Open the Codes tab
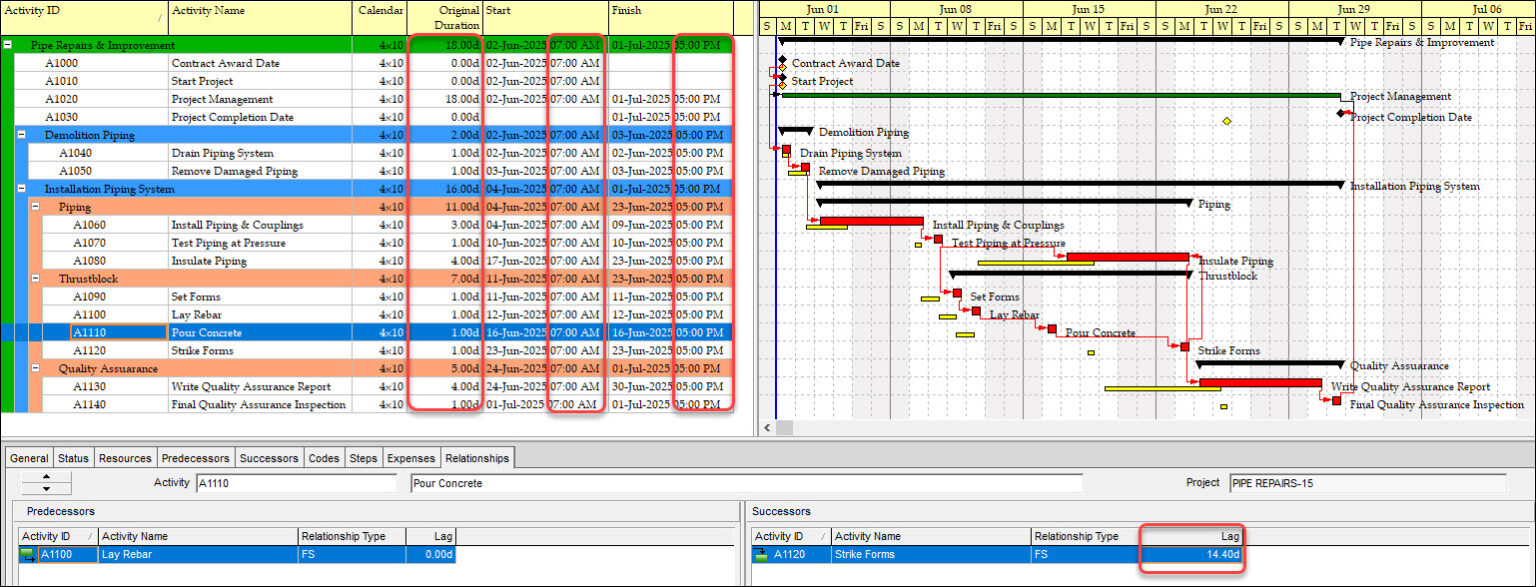 [x=324, y=458]
